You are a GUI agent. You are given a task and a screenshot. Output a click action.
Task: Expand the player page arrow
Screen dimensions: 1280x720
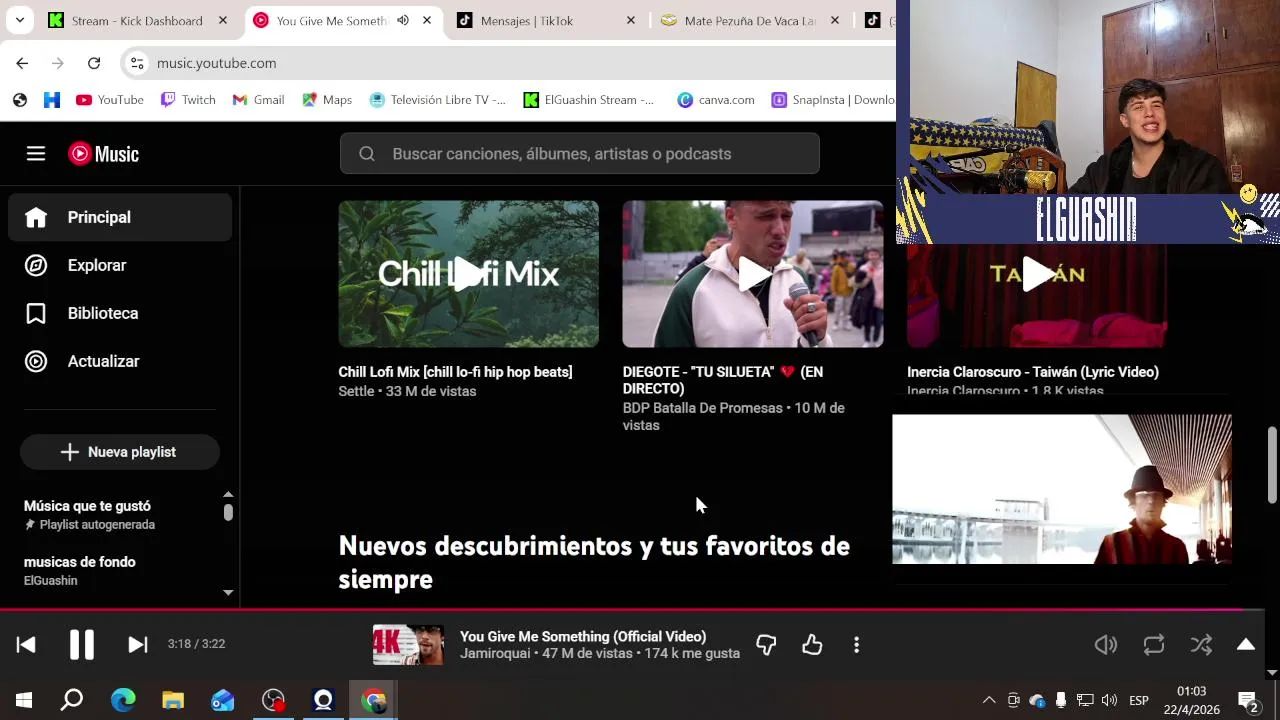(1246, 644)
